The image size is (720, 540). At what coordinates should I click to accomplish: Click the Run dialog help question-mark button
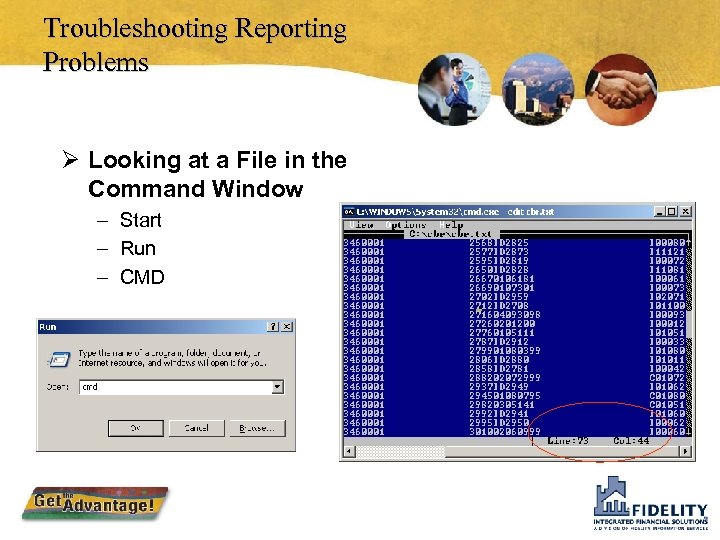click(273, 326)
